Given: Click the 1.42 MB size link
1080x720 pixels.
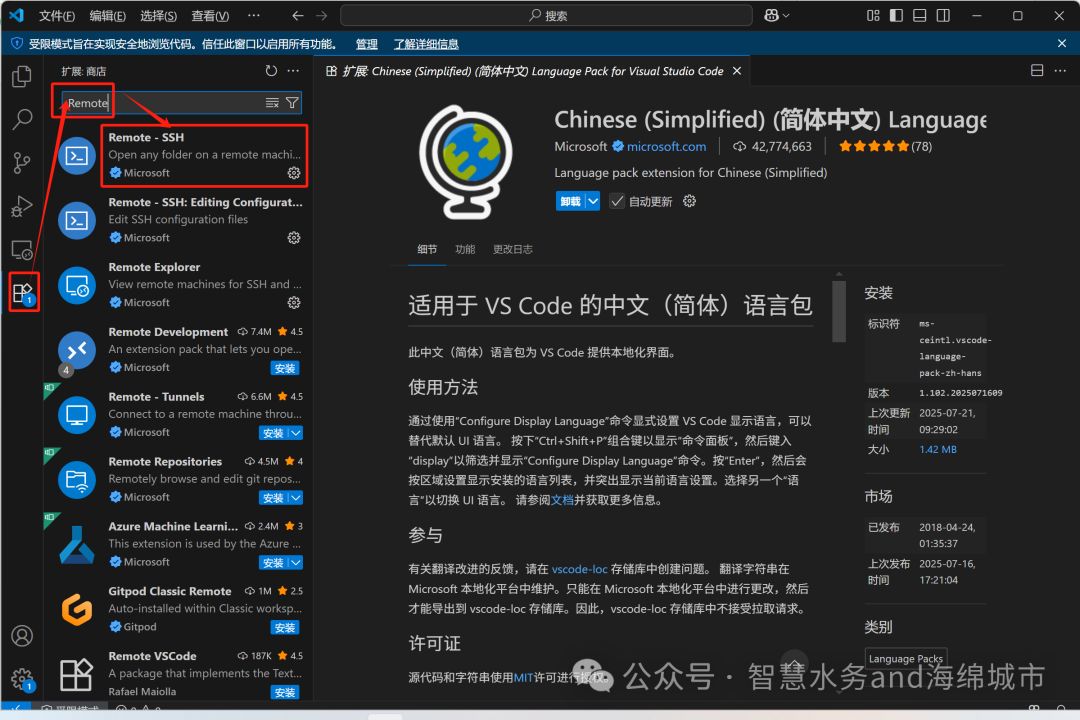Looking at the screenshot, I should tap(937, 449).
